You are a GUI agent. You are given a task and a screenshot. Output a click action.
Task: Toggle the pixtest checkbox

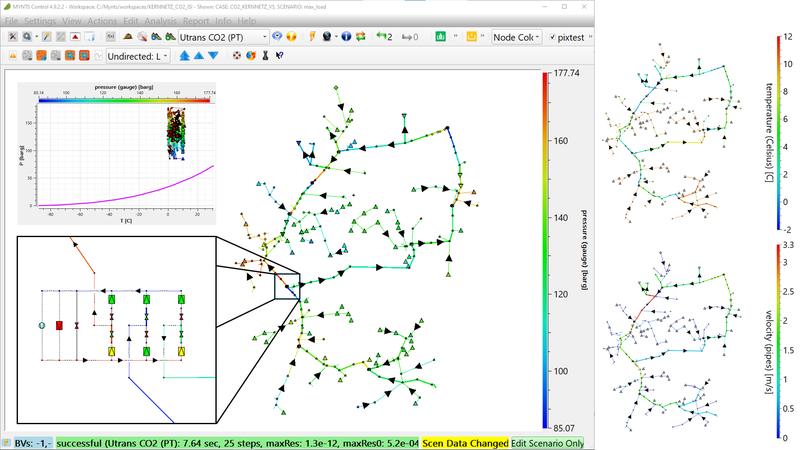pos(553,37)
